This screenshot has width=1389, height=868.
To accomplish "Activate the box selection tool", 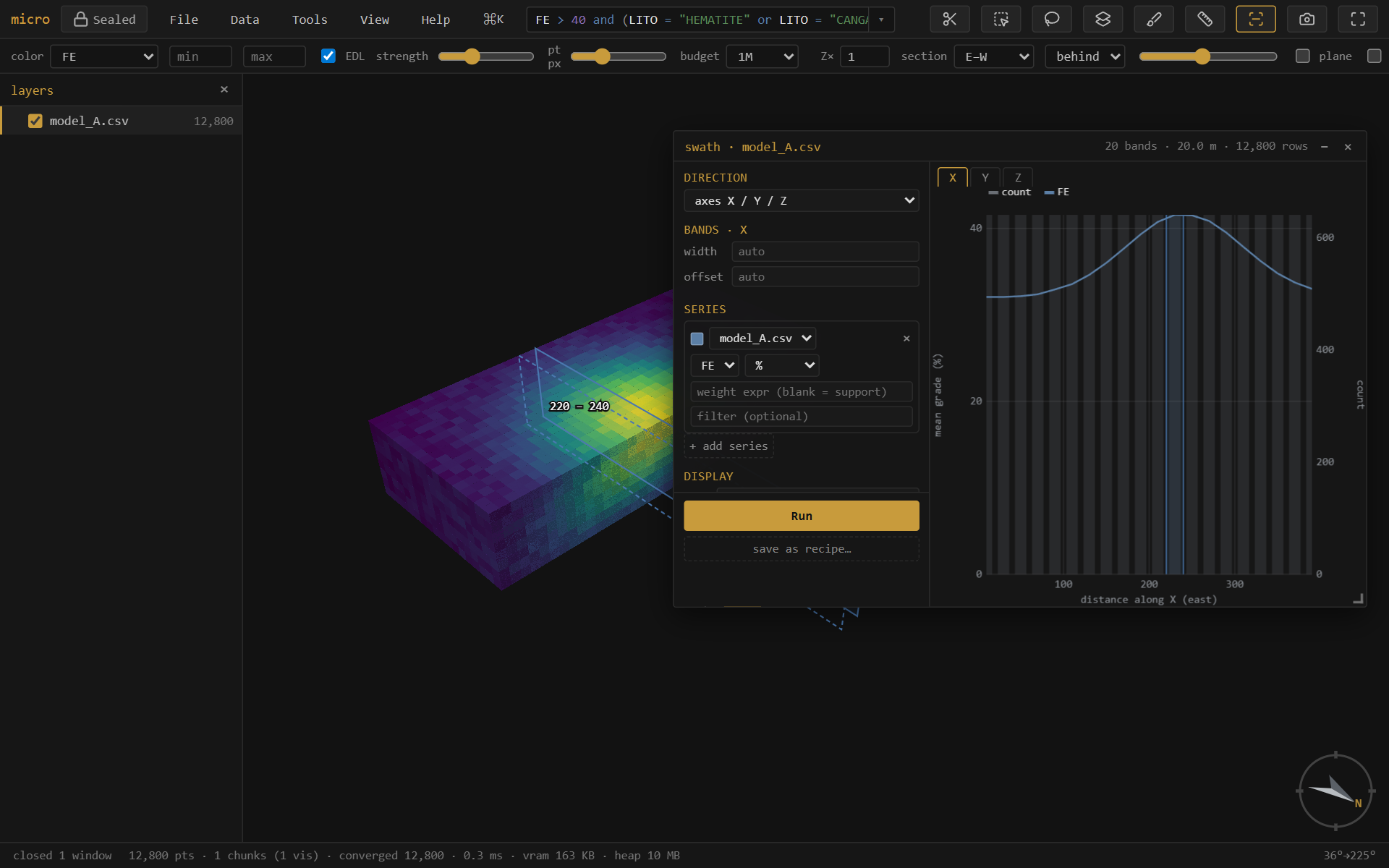I will point(1001,20).
